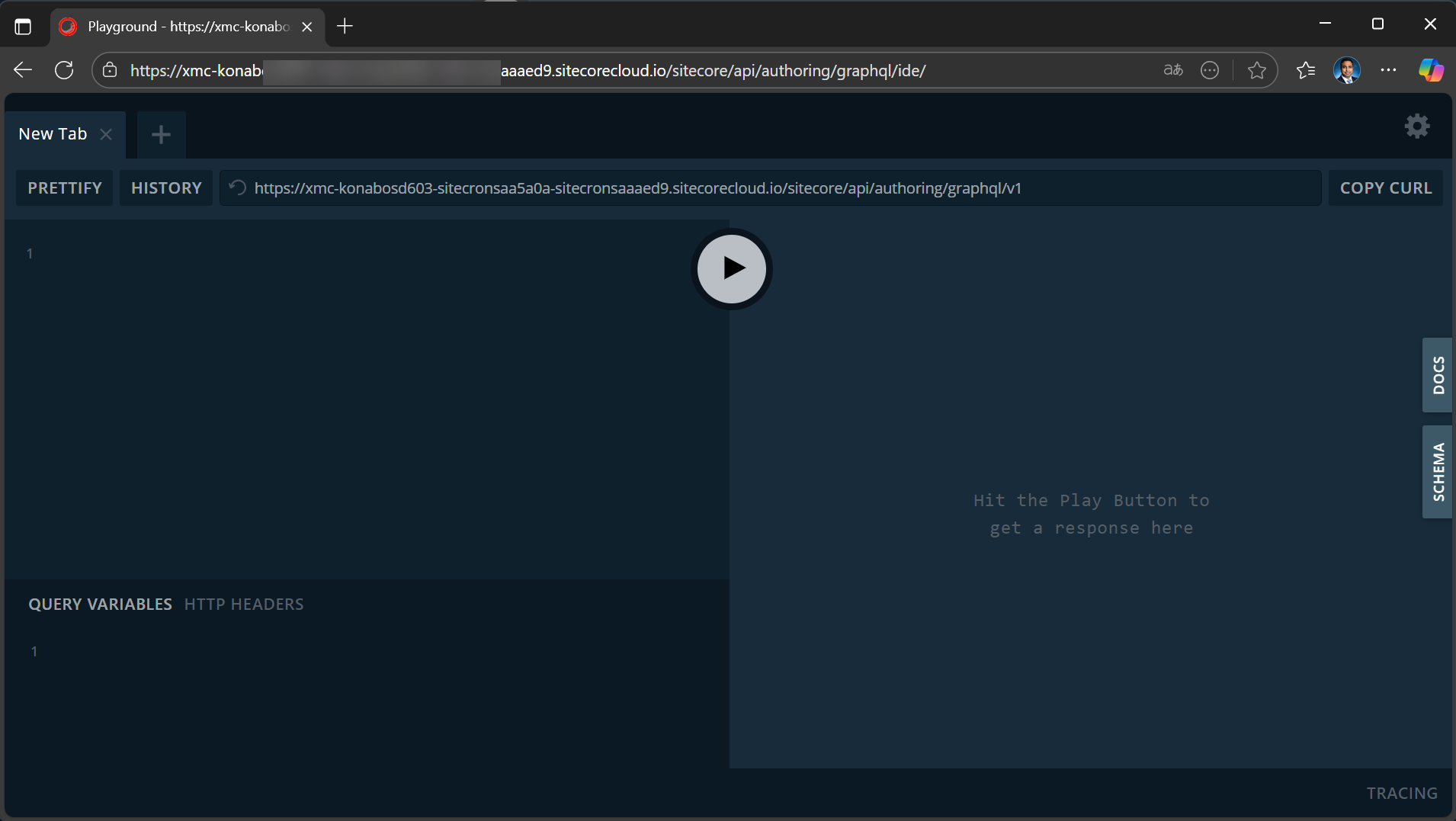The width and height of the screenshot is (1456, 821).
Task: Close the New Tab playground tab
Action: point(106,134)
